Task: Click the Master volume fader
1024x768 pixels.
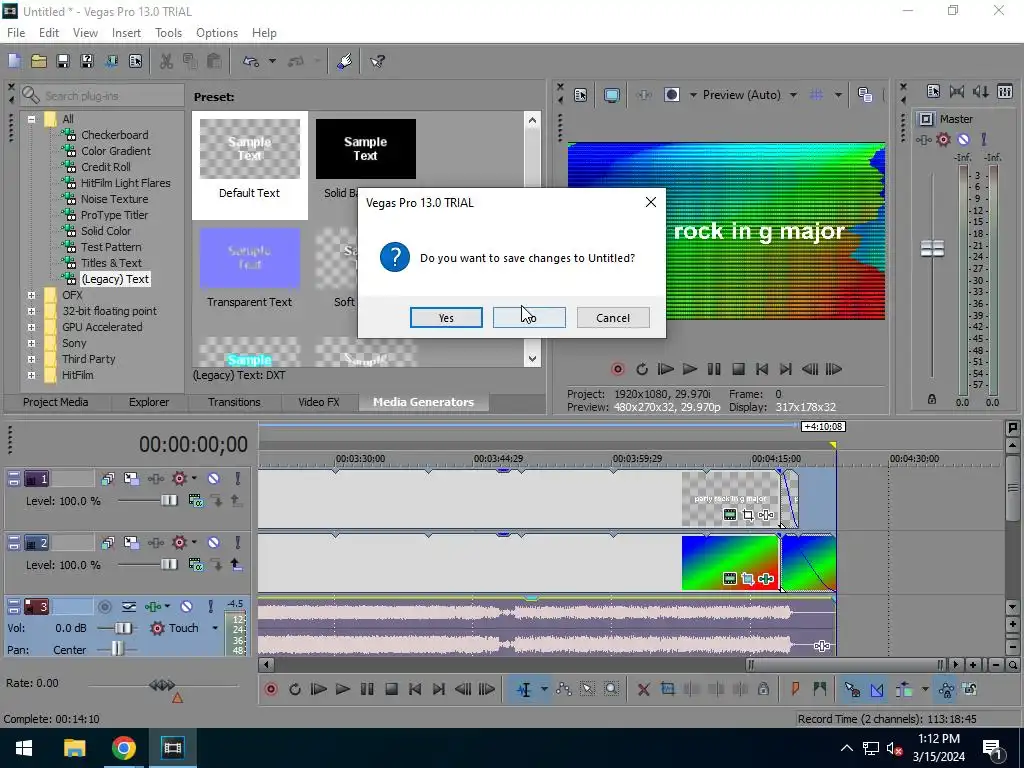Action: [x=932, y=249]
